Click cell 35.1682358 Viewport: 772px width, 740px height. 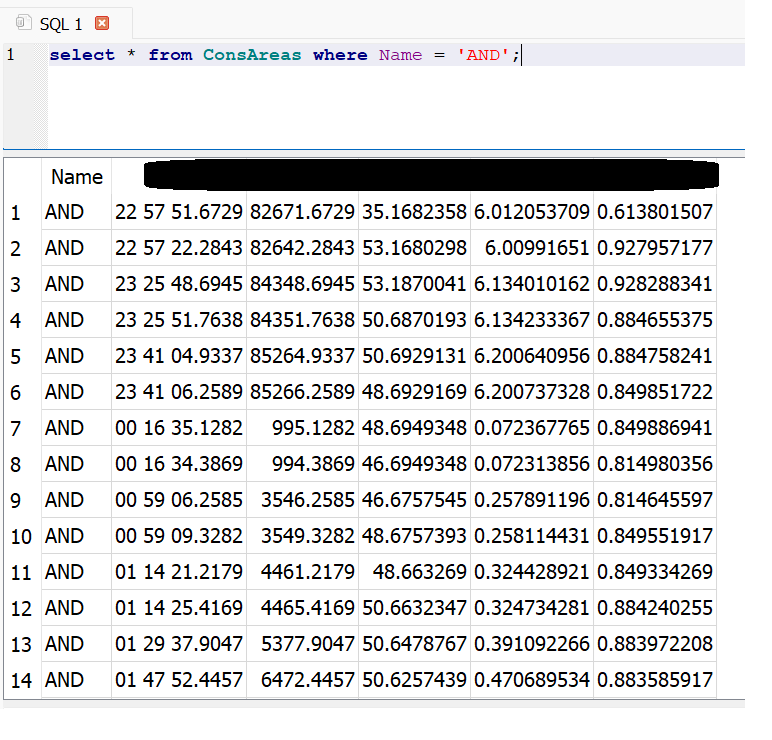coord(415,212)
